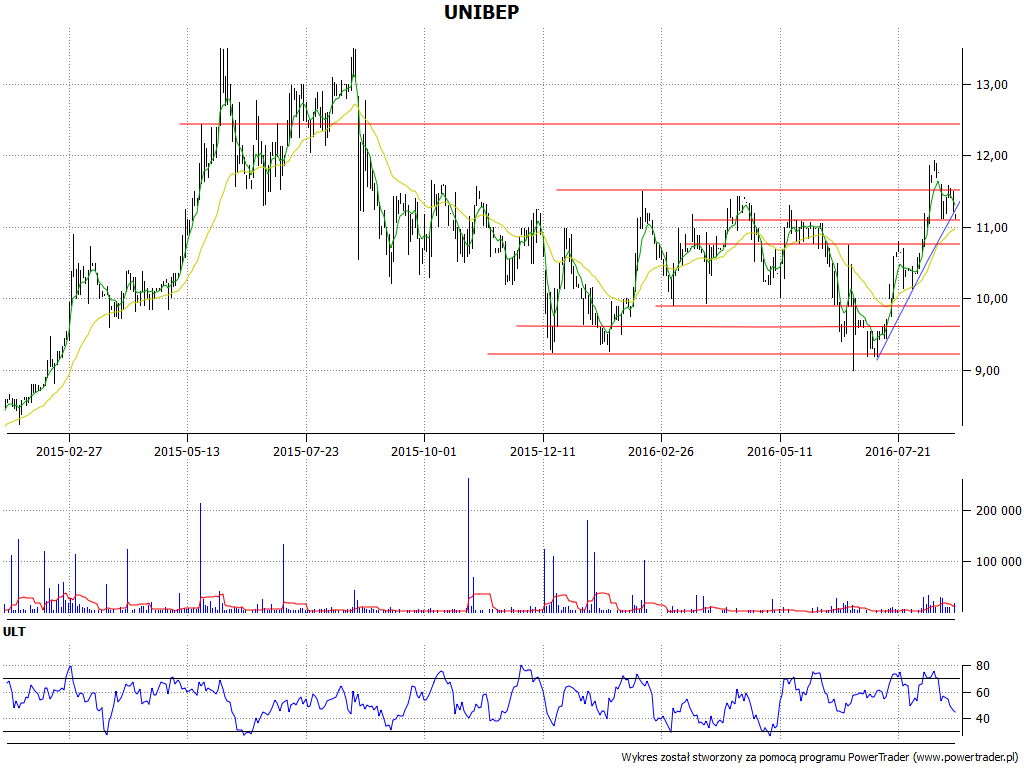Click the 13,00 price axis label
1024x768 pixels.
tap(992, 85)
